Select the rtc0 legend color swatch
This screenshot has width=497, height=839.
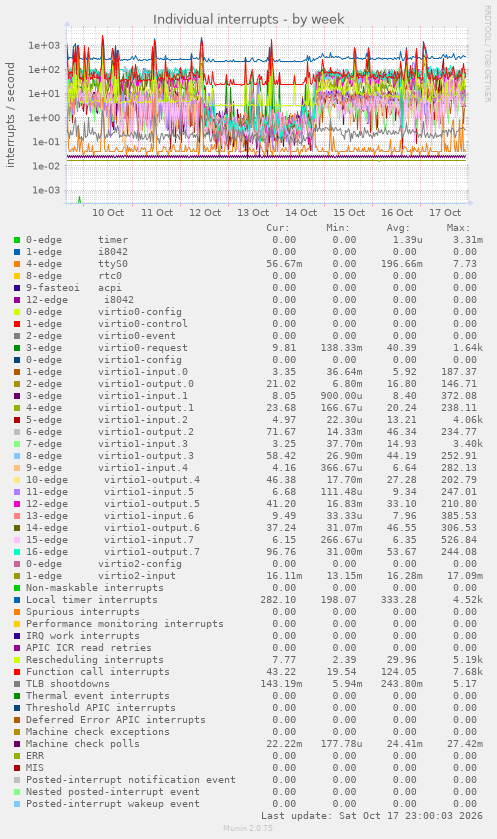17,276
